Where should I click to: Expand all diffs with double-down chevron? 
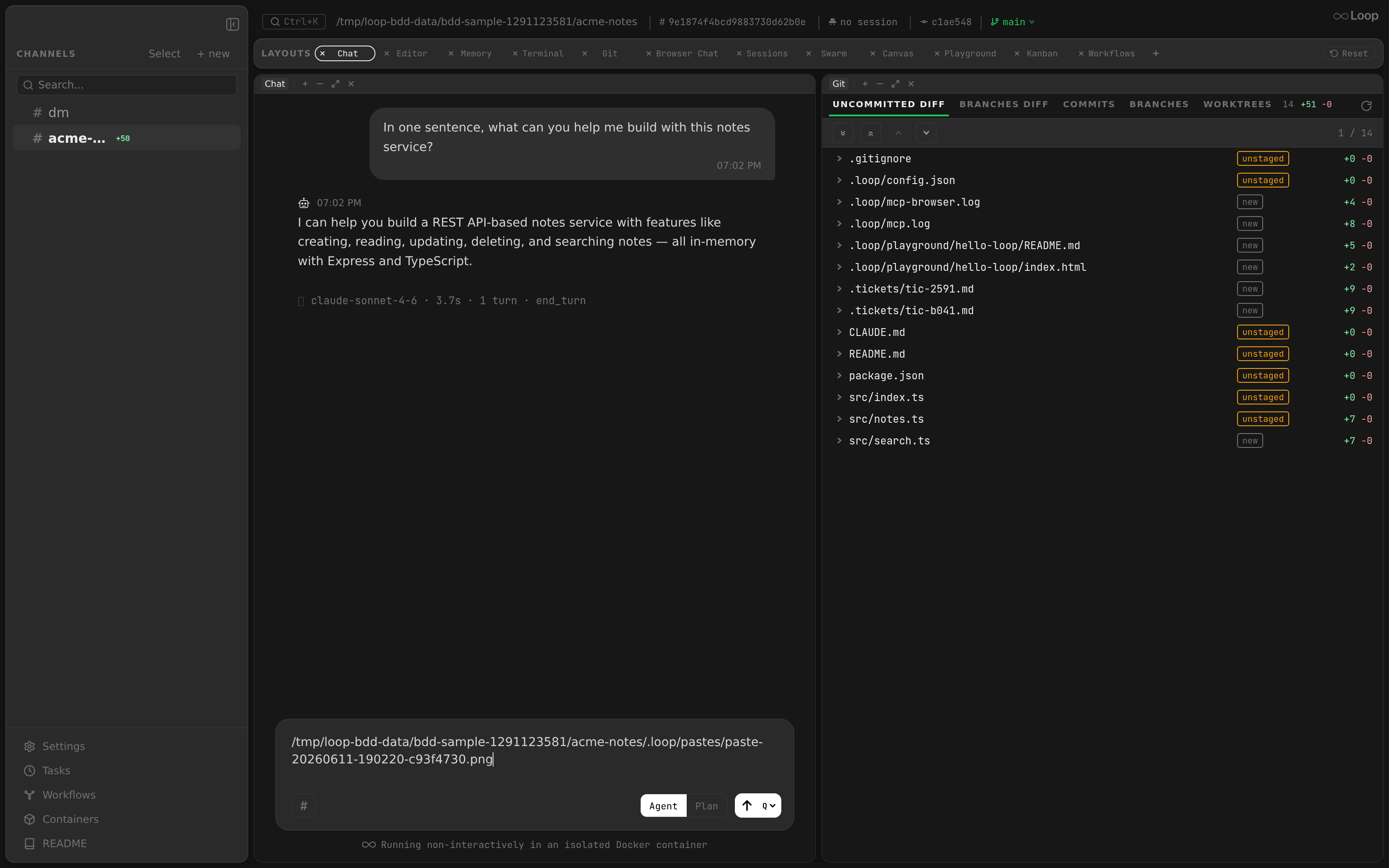click(843, 133)
